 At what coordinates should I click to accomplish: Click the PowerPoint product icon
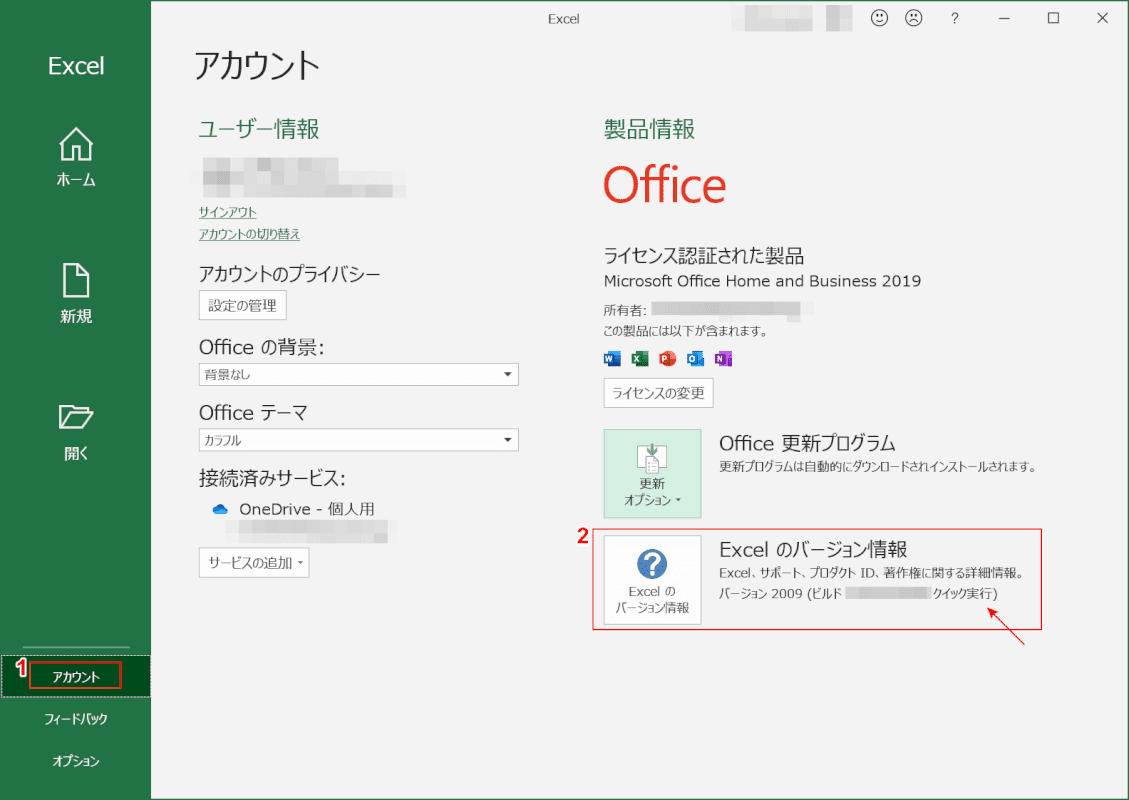[667, 358]
